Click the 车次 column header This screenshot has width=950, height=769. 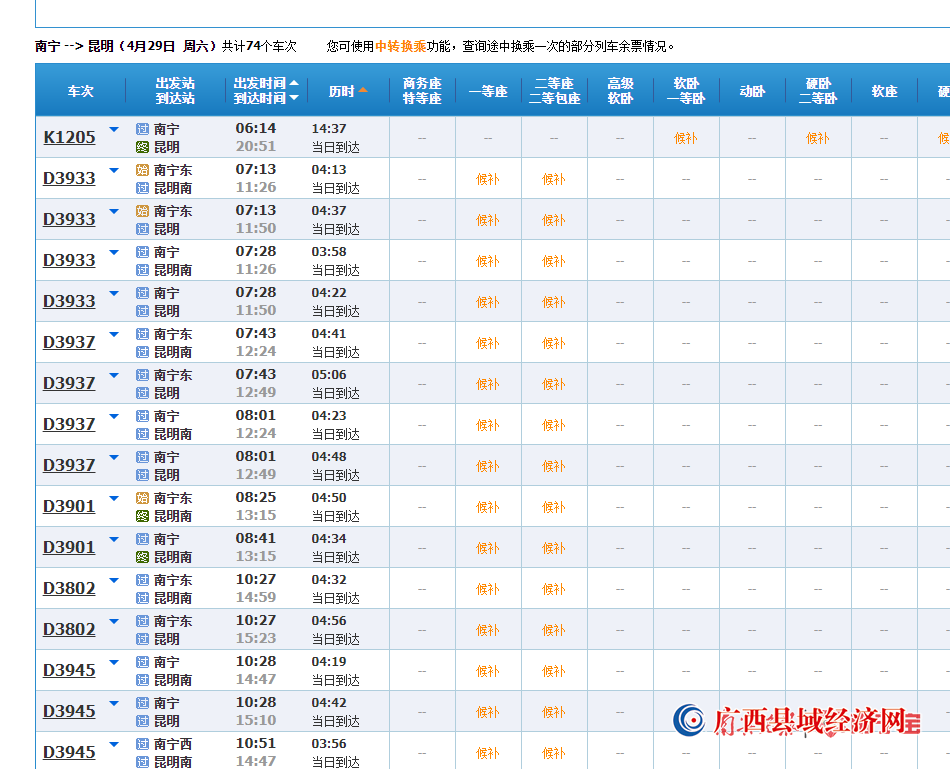pyautogui.click(x=80, y=91)
